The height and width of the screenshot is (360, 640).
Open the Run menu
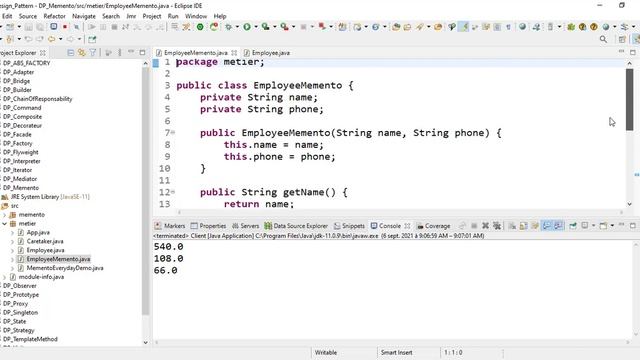(173, 16)
